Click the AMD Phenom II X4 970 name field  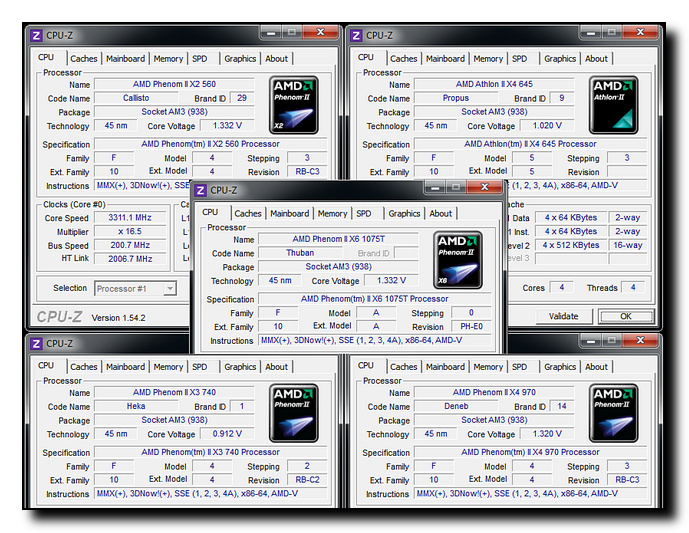(x=494, y=392)
